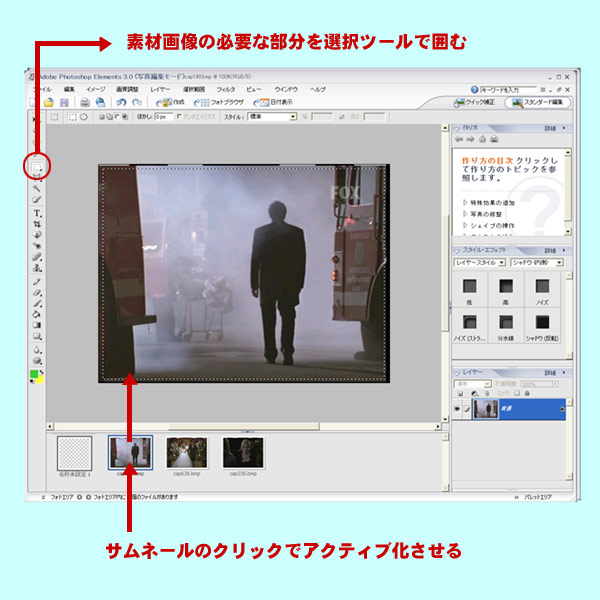Toggle the lock all padlock in layers
This screenshot has height=600, width=600.
coord(527,393)
